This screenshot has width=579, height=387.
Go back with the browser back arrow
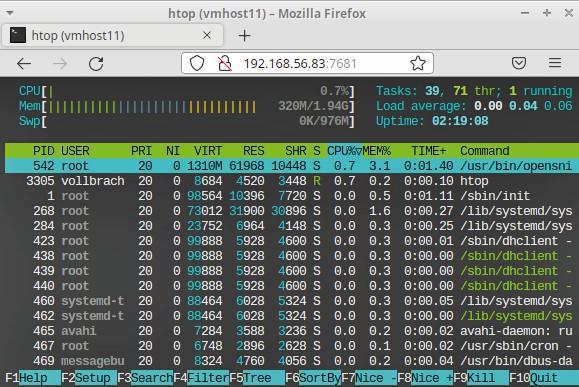click(24, 64)
